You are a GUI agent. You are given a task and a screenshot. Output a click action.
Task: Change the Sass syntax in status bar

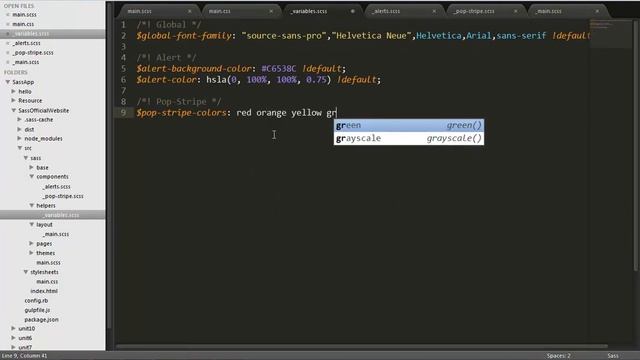point(613,356)
